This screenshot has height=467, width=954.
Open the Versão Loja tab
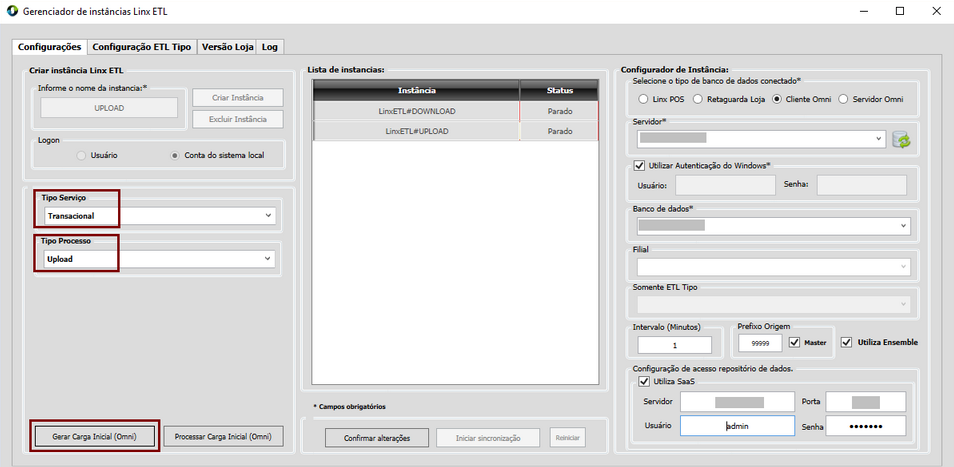pyautogui.click(x=227, y=47)
